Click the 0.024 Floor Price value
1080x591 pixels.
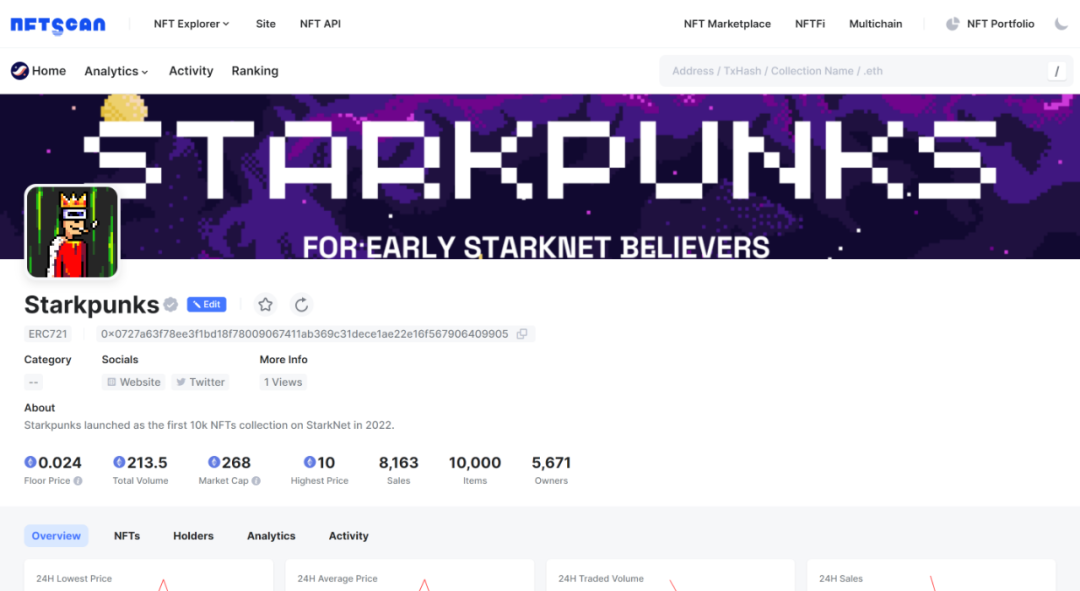[59, 462]
